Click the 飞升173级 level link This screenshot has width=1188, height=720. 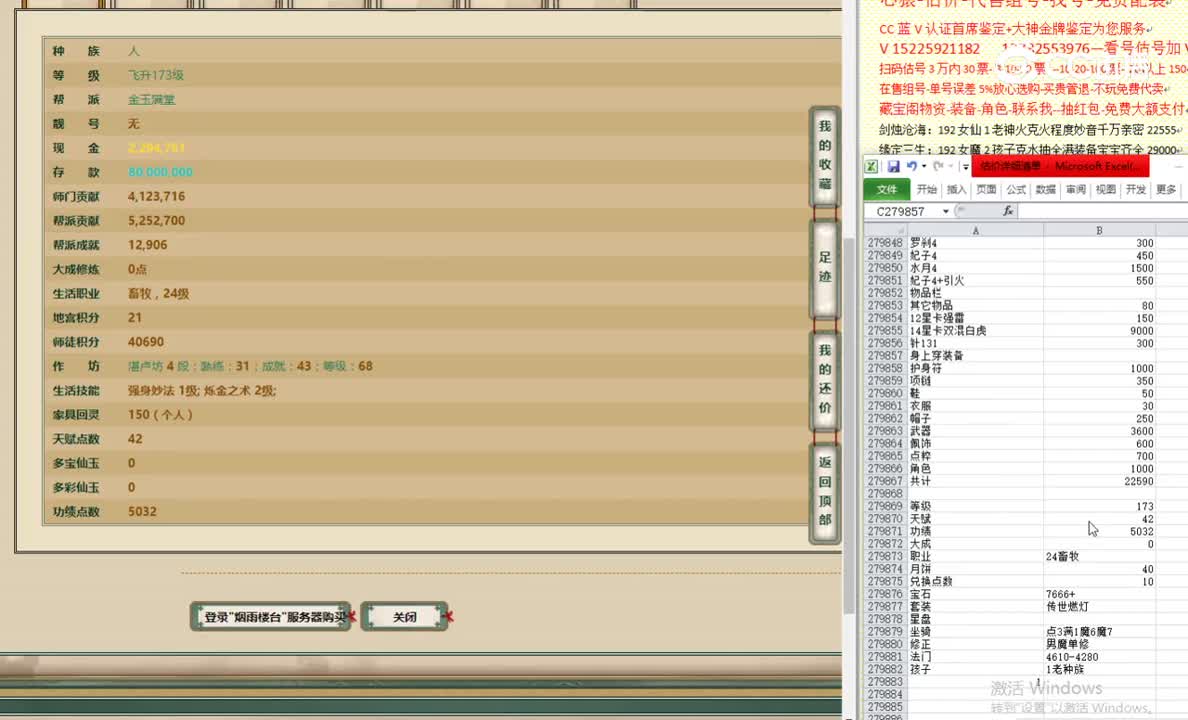(156, 75)
